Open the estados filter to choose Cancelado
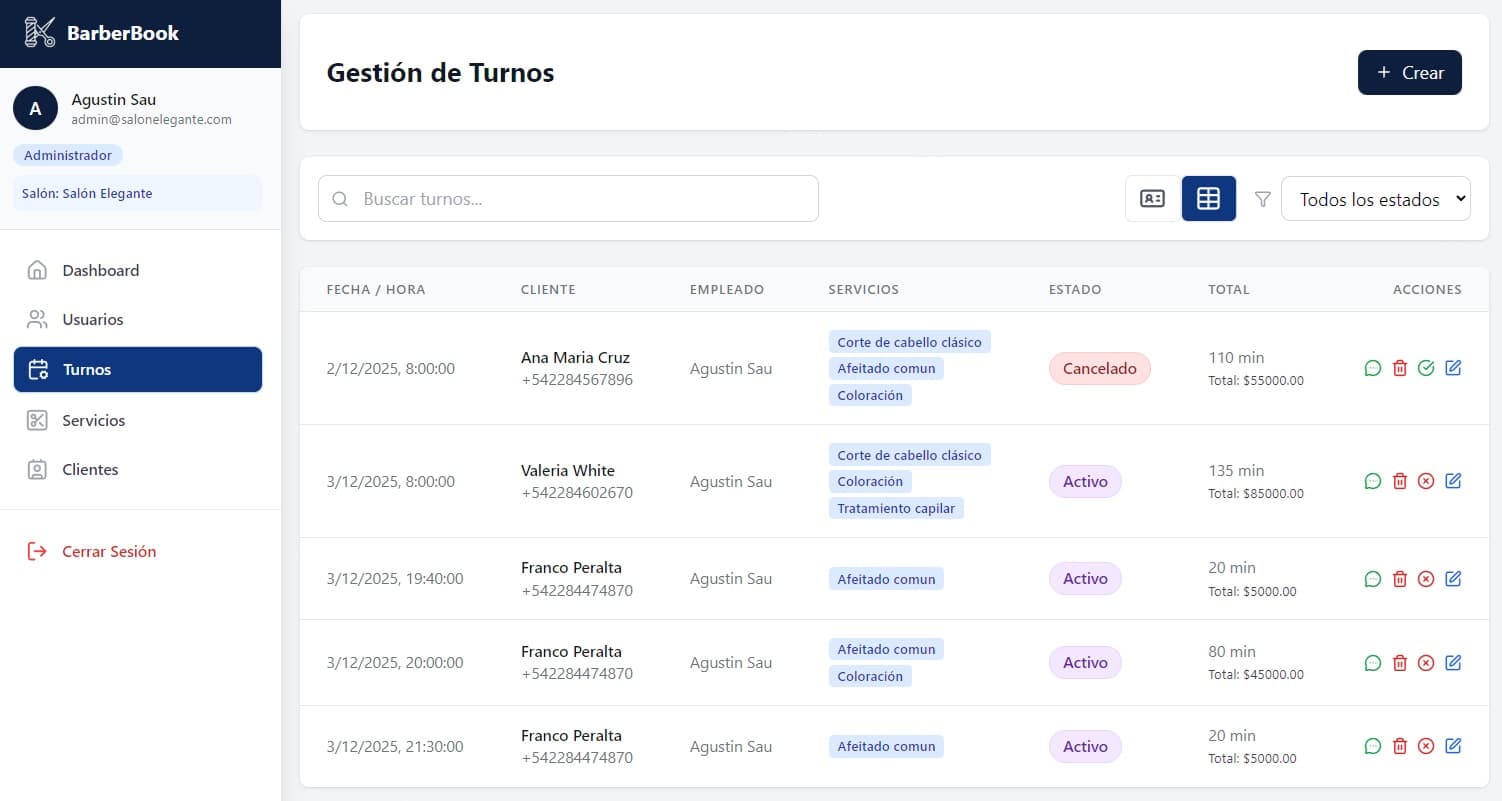Viewport: 1502px width, 801px height. [1376, 198]
